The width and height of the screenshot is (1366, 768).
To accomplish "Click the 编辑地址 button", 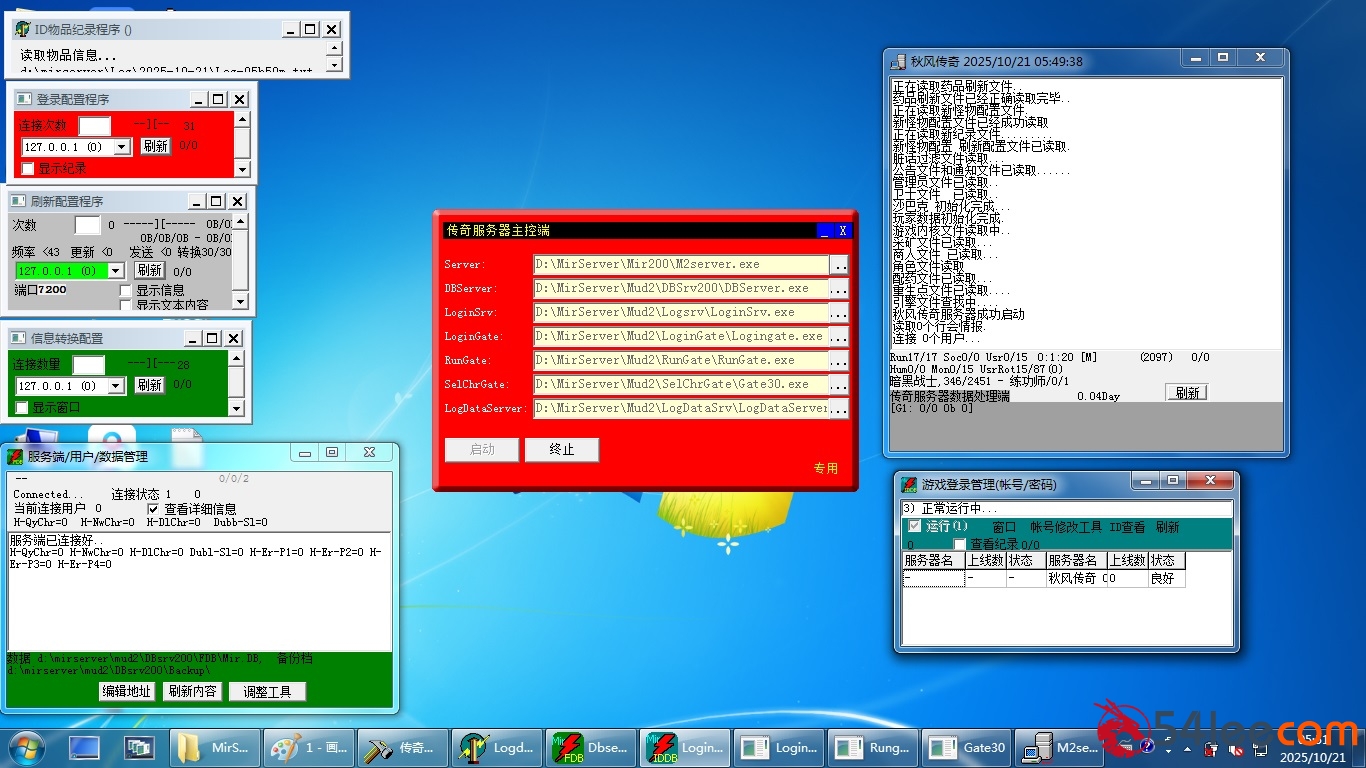I will pos(126,691).
